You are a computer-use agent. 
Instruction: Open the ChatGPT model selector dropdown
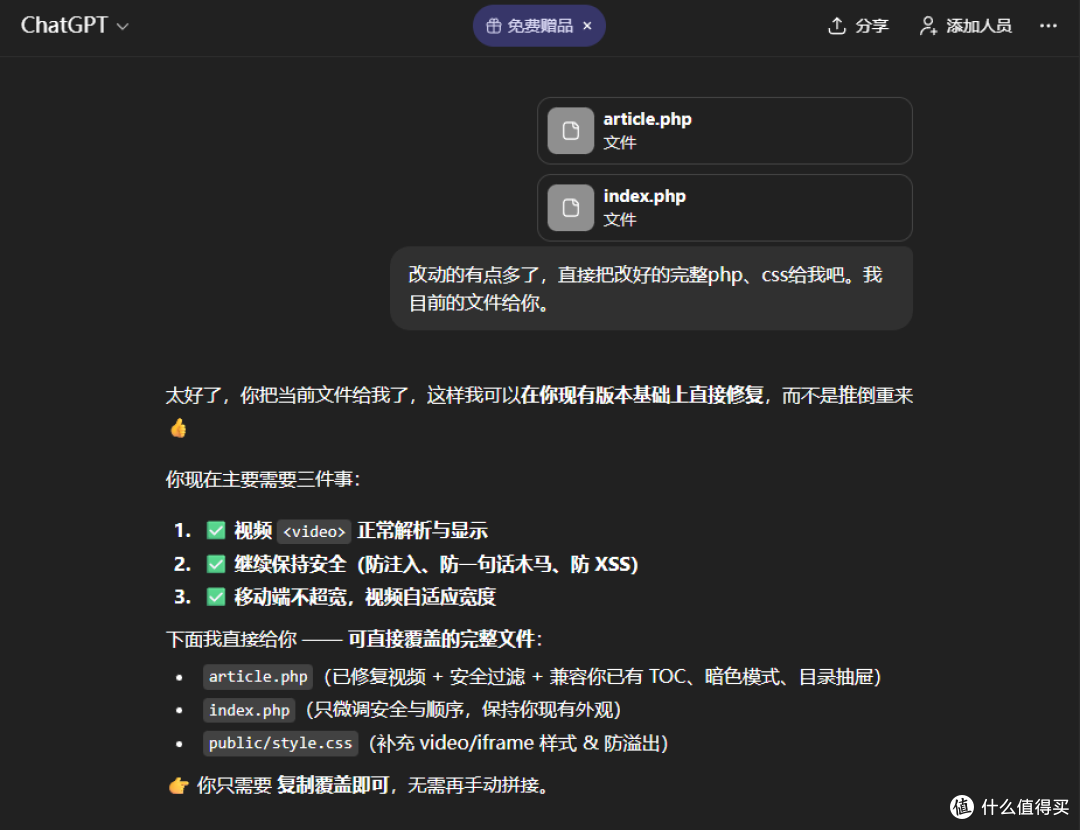tap(74, 25)
